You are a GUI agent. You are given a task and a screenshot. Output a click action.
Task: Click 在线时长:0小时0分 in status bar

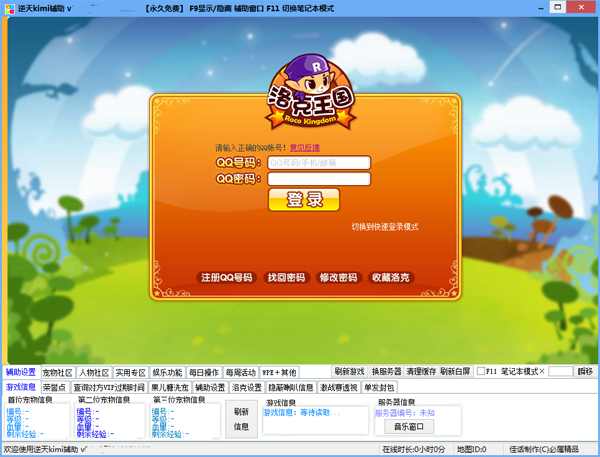pyautogui.click(x=413, y=449)
